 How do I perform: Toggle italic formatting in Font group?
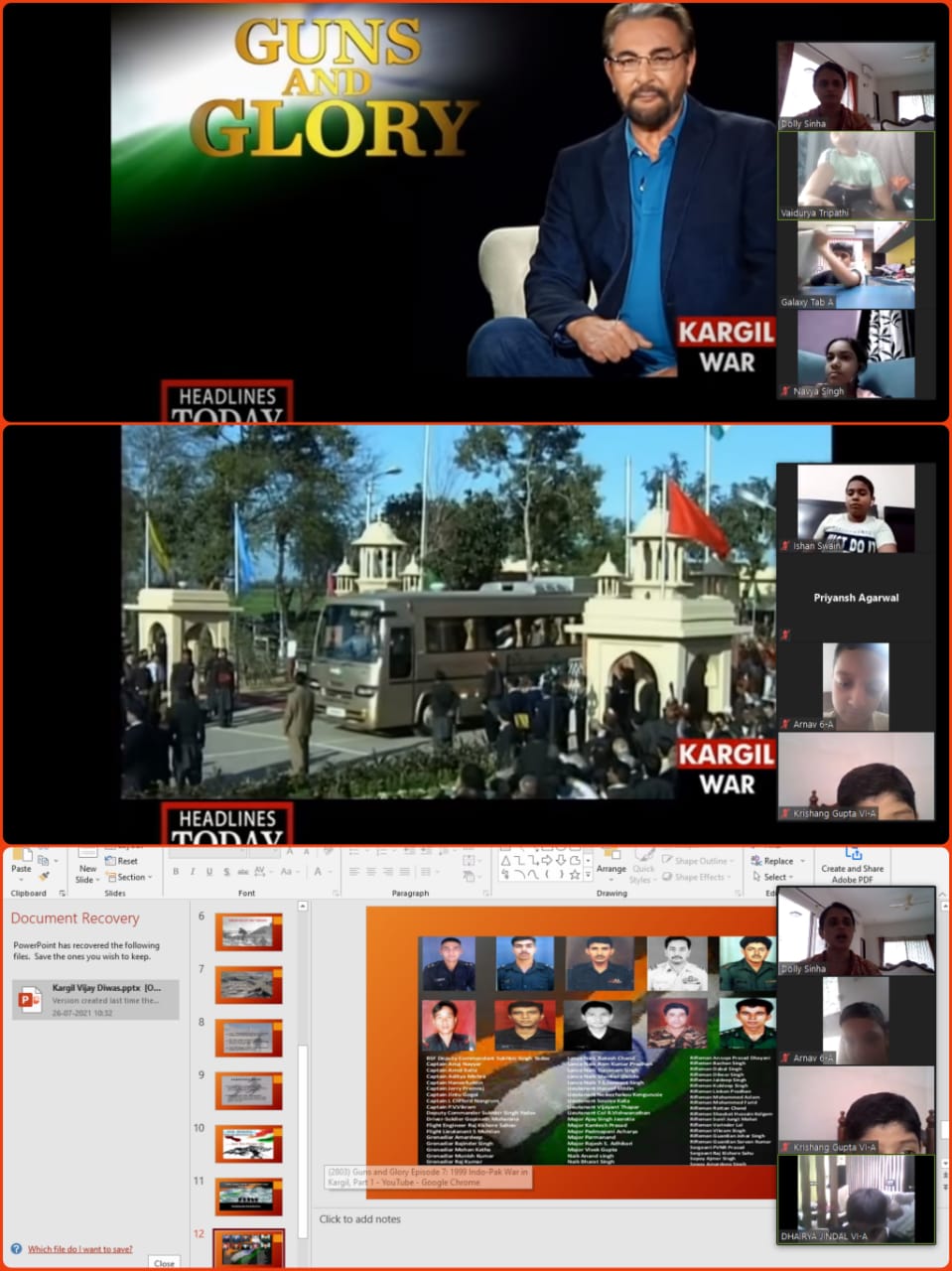[x=192, y=872]
